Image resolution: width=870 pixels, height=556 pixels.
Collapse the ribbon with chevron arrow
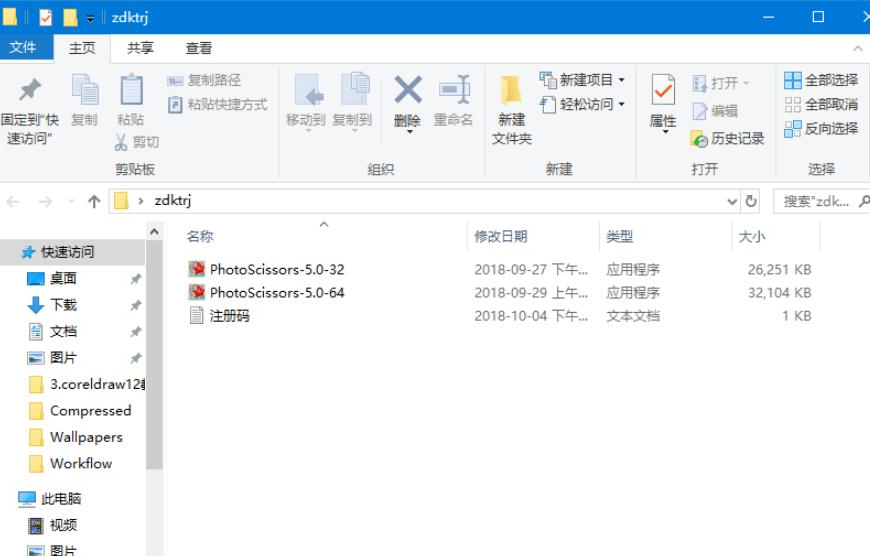pos(858,49)
